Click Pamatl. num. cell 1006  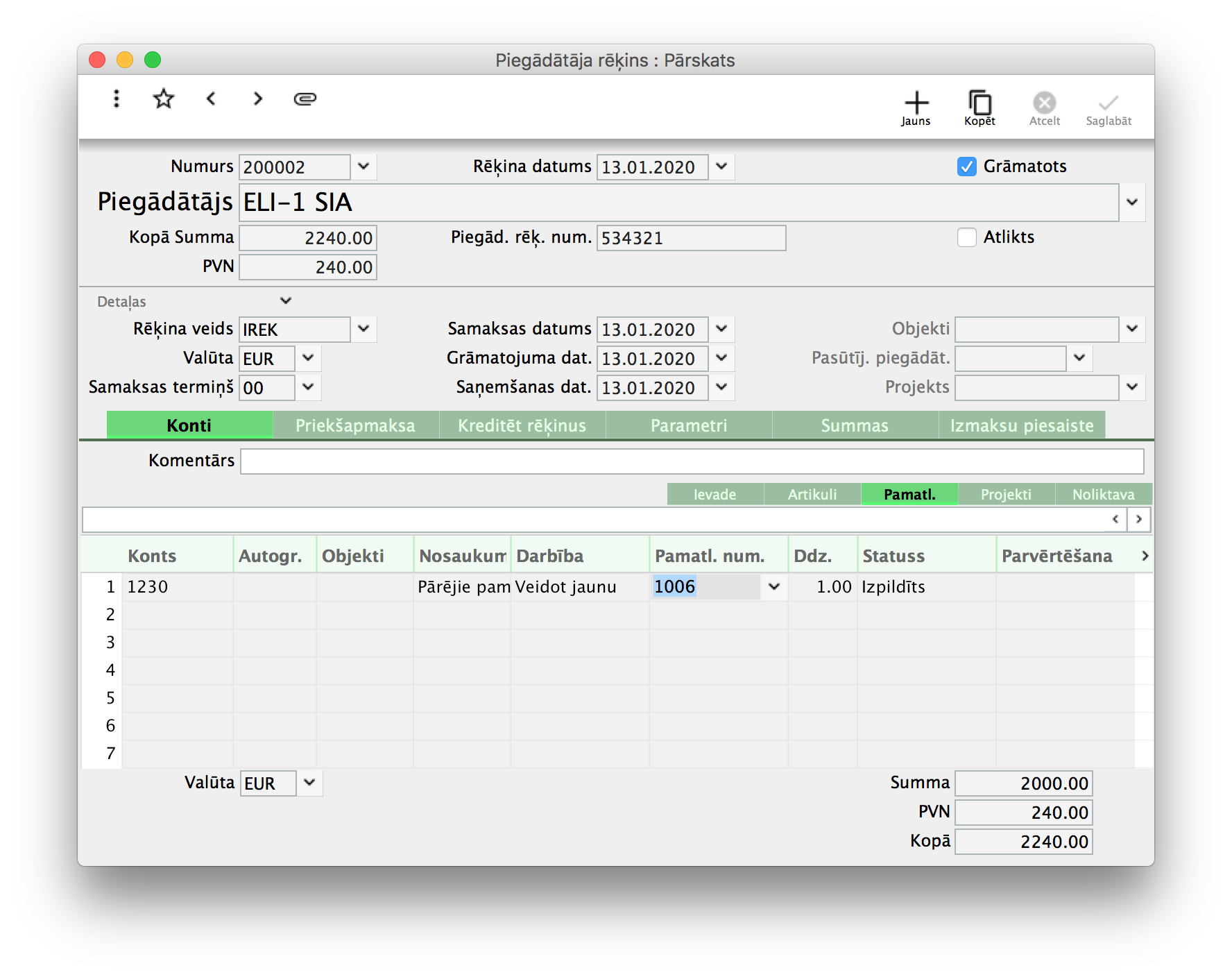pos(705,587)
